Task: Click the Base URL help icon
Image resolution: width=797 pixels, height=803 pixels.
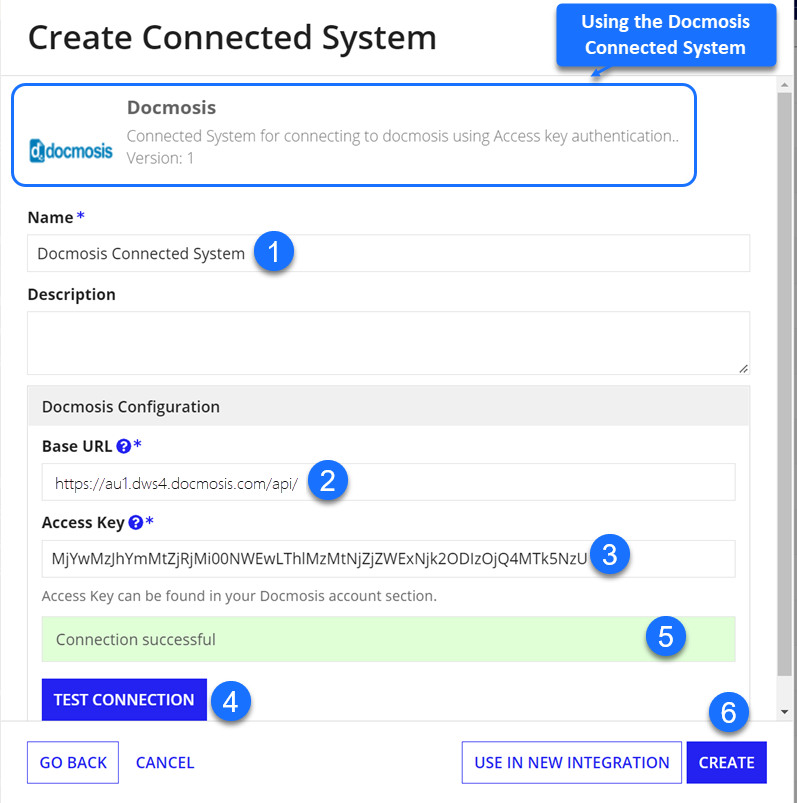Action: coord(123,446)
